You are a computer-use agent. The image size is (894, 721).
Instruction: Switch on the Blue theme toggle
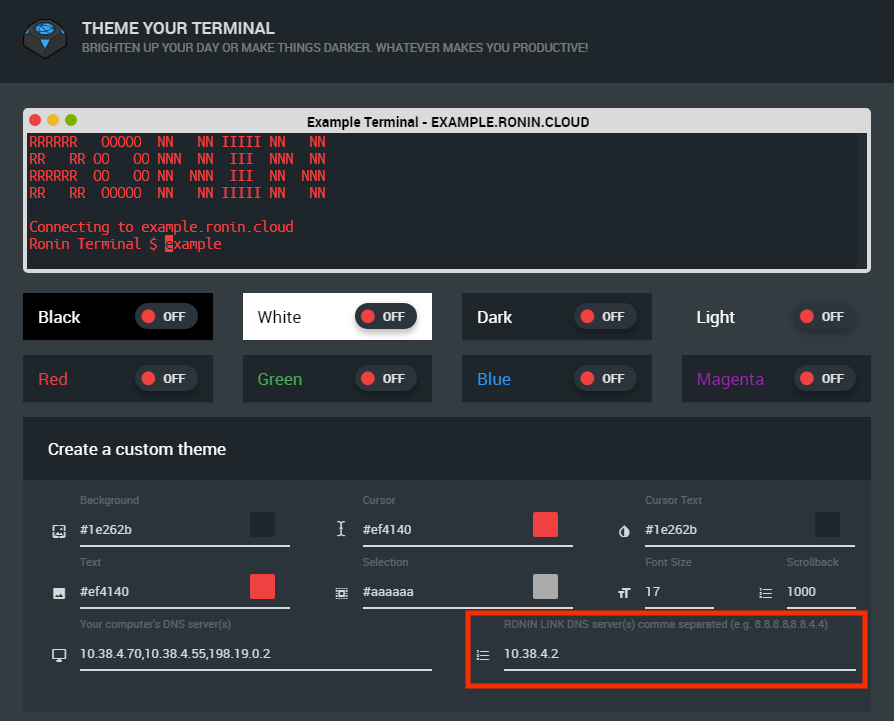point(605,378)
